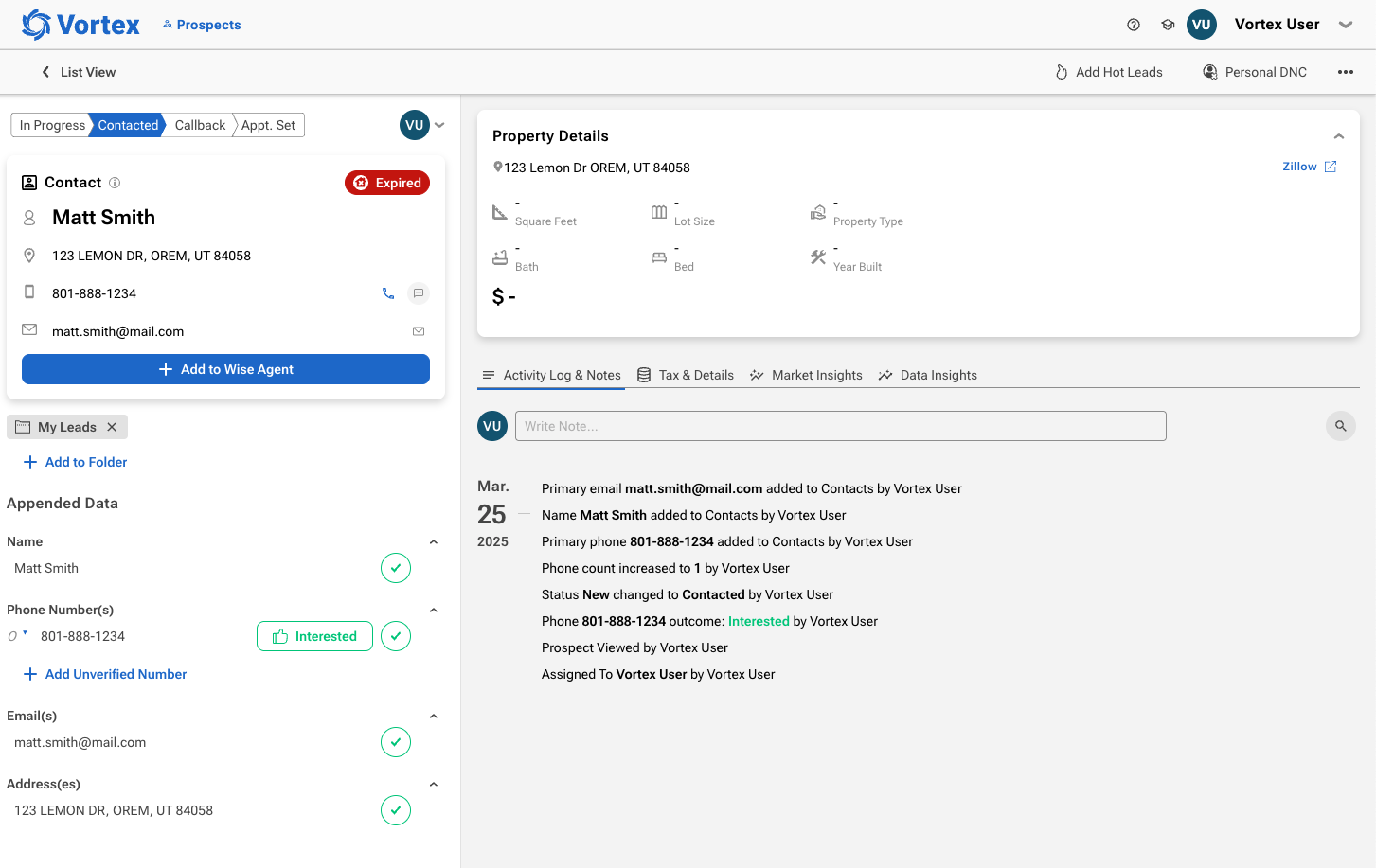Viewport: 1376px width, 868px height.
Task: Click Add to Folder
Action: [75, 462]
